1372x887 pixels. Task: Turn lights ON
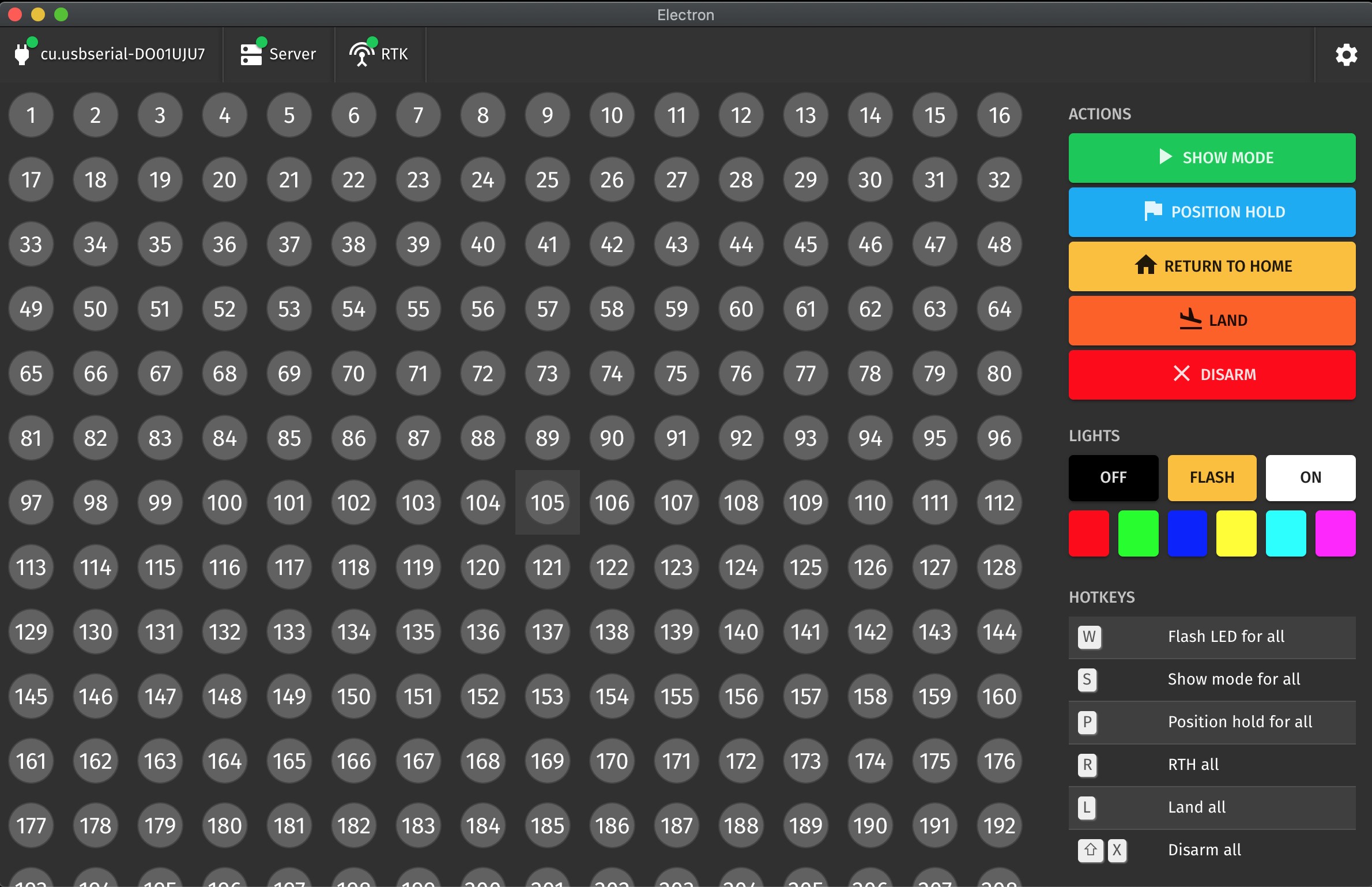pos(1310,478)
